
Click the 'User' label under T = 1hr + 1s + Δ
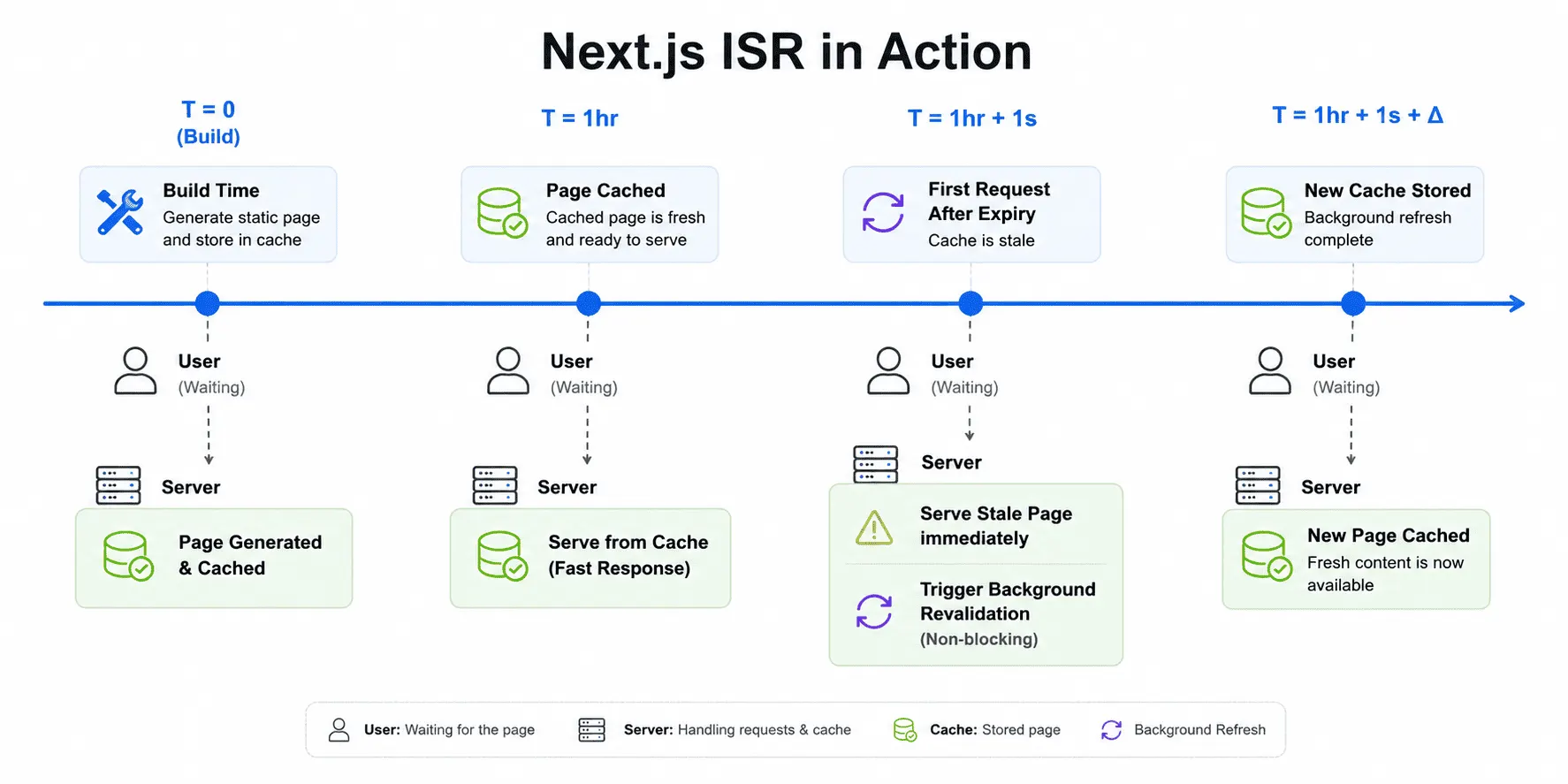click(x=1334, y=362)
